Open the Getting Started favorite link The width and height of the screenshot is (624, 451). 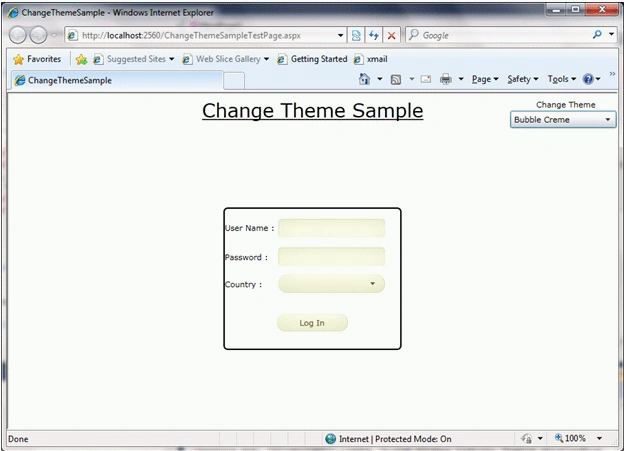(312, 59)
